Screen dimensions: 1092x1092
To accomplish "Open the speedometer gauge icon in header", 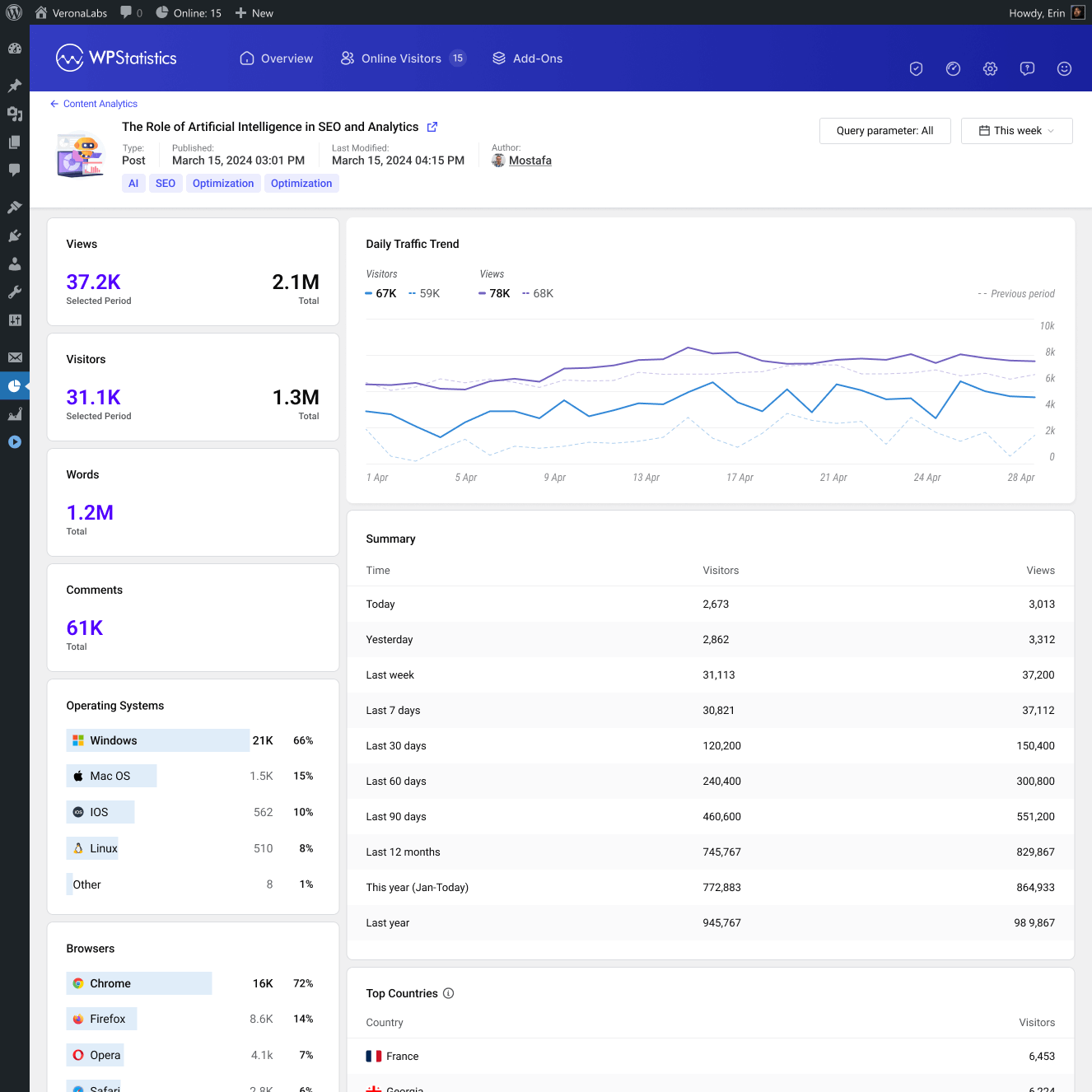I will tap(953, 69).
